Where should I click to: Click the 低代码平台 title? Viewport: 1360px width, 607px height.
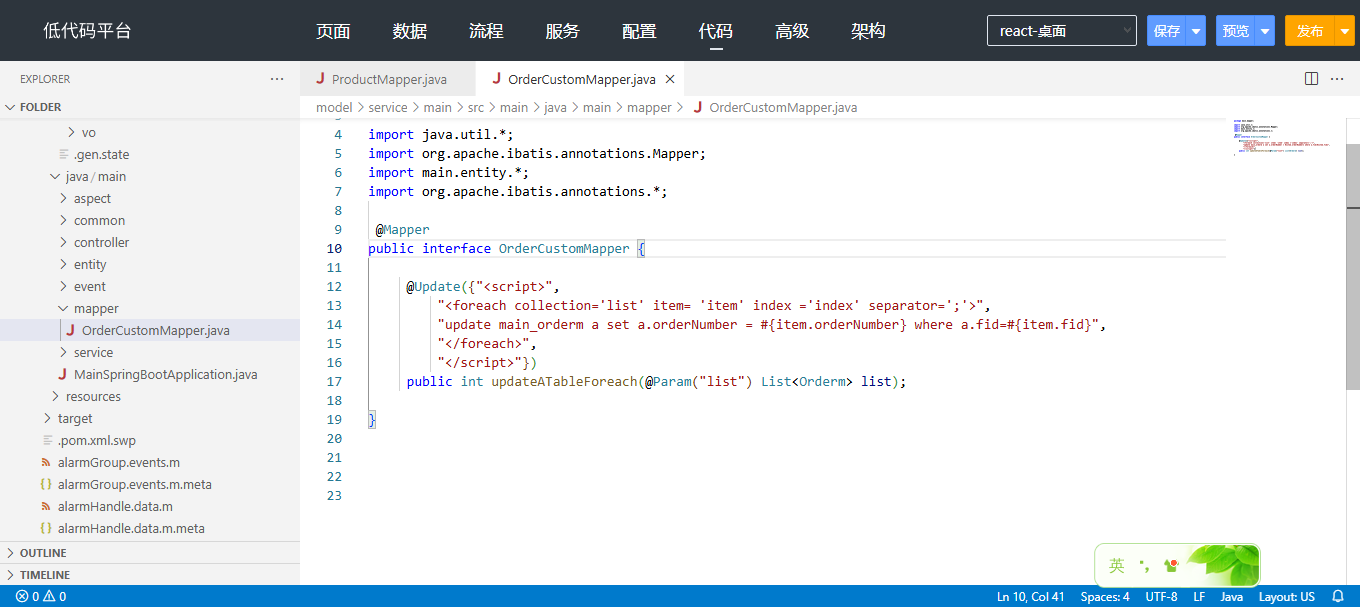87,31
